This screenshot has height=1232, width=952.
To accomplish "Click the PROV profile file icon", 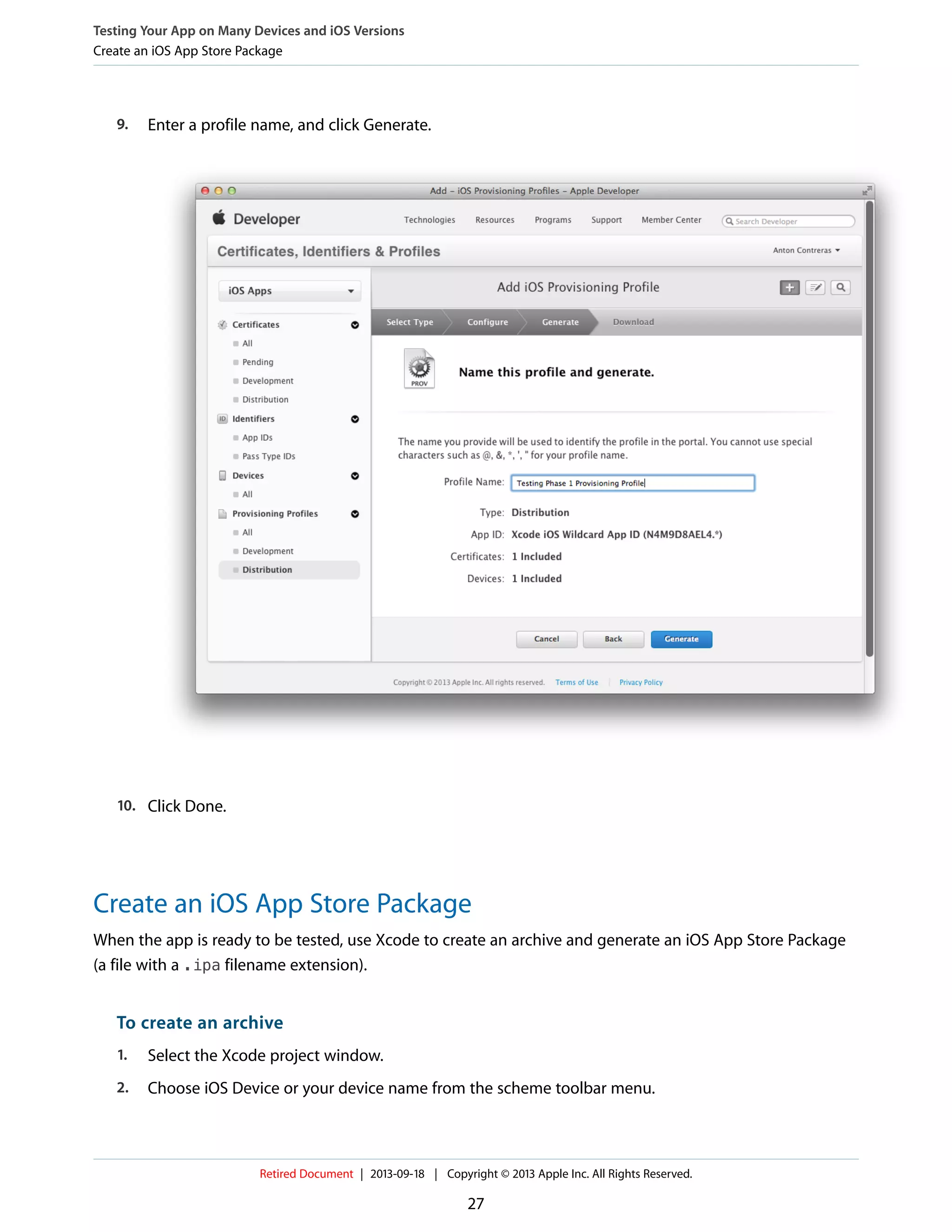I will pyautogui.click(x=419, y=368).
